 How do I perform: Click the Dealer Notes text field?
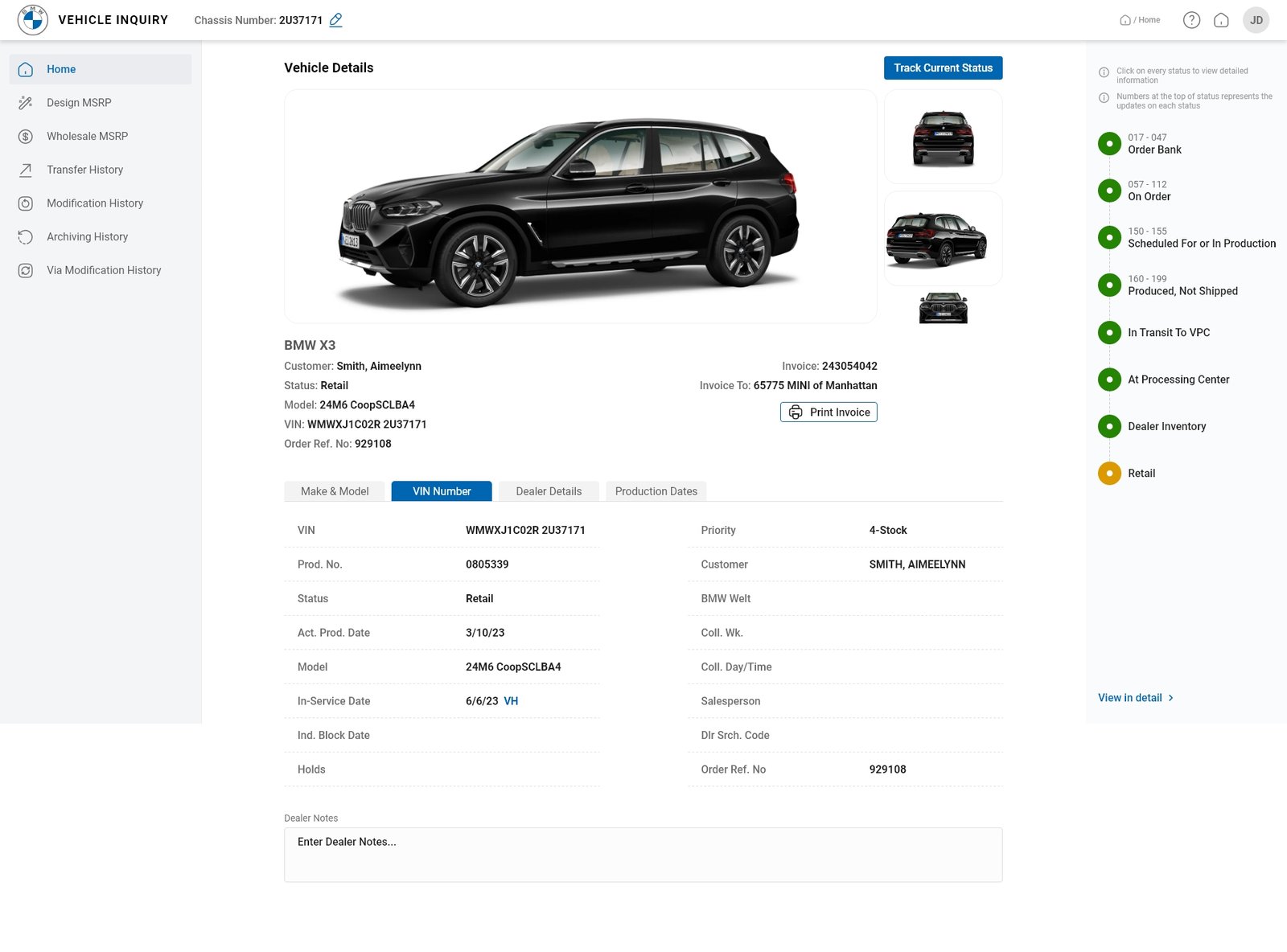[643, 855]
